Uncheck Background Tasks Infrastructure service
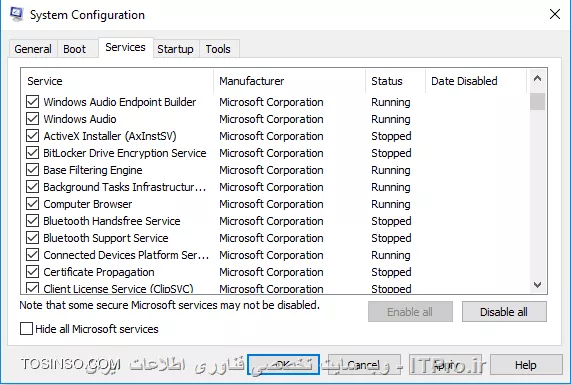This screenshot has height=385, width=571. click(x=32, y=187)
